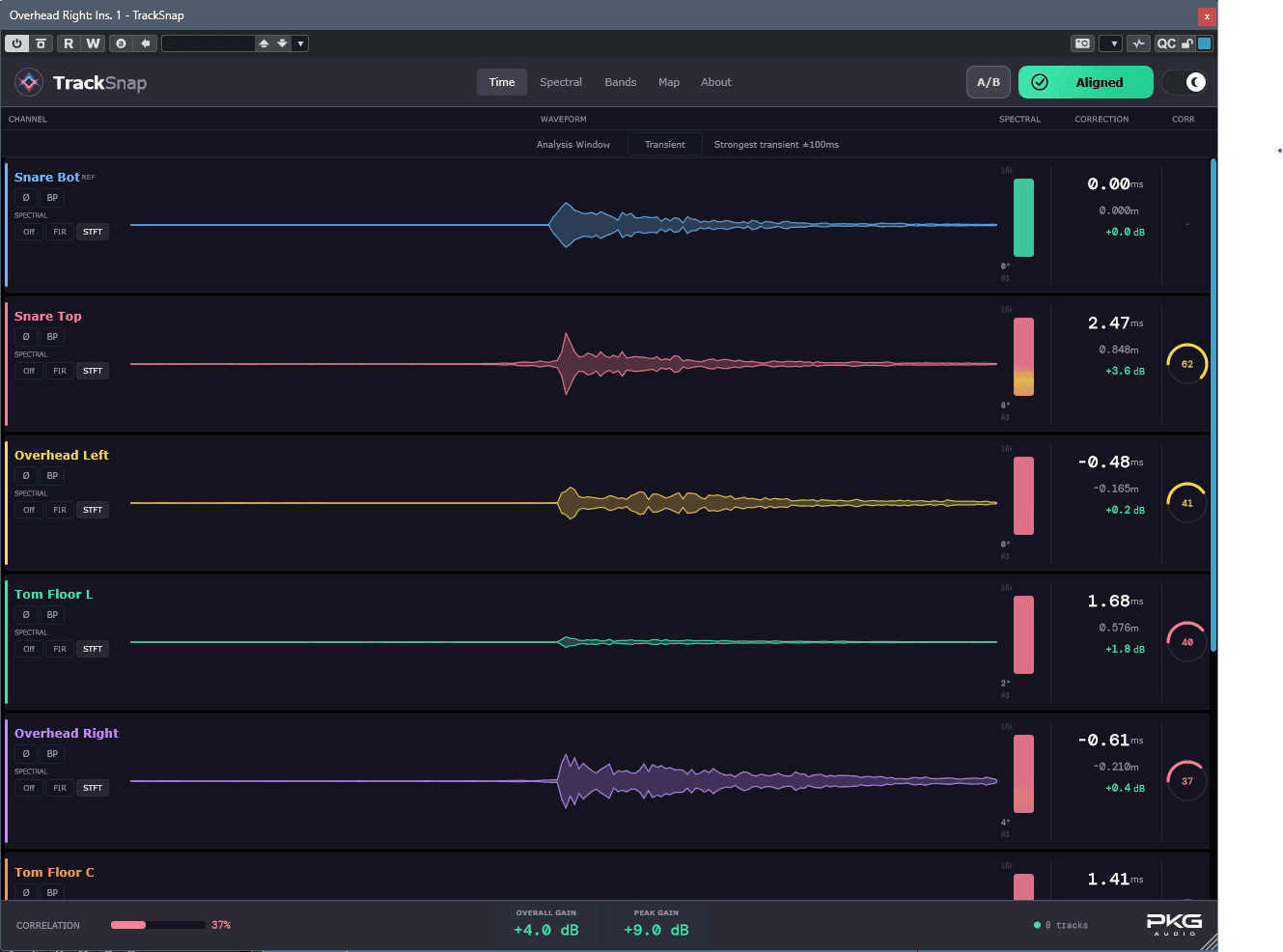
Task: Toggle the plugin power (bypass) button
Action: (16, 43)
